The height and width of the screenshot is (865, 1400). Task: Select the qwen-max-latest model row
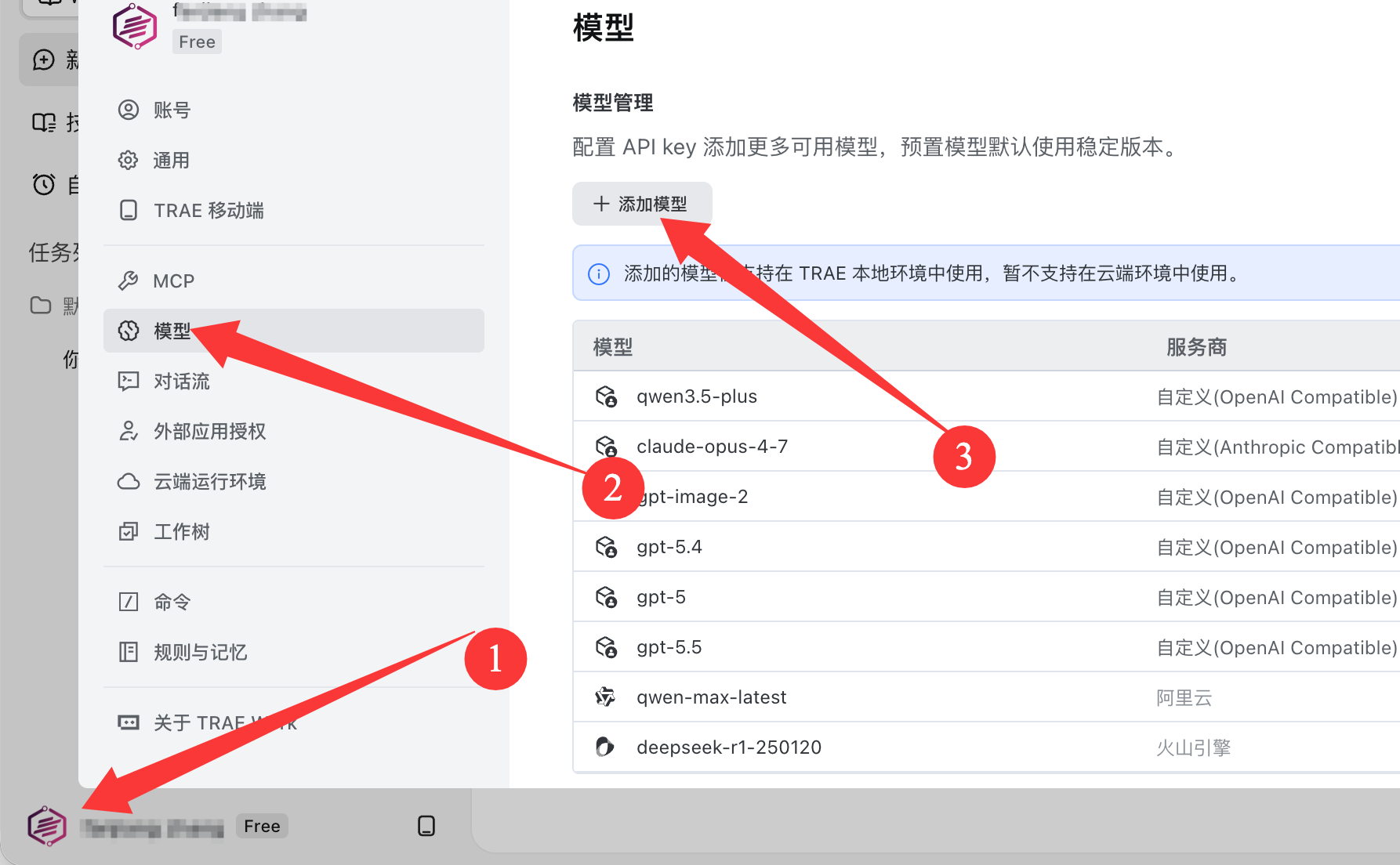click(x=986, y=697)
